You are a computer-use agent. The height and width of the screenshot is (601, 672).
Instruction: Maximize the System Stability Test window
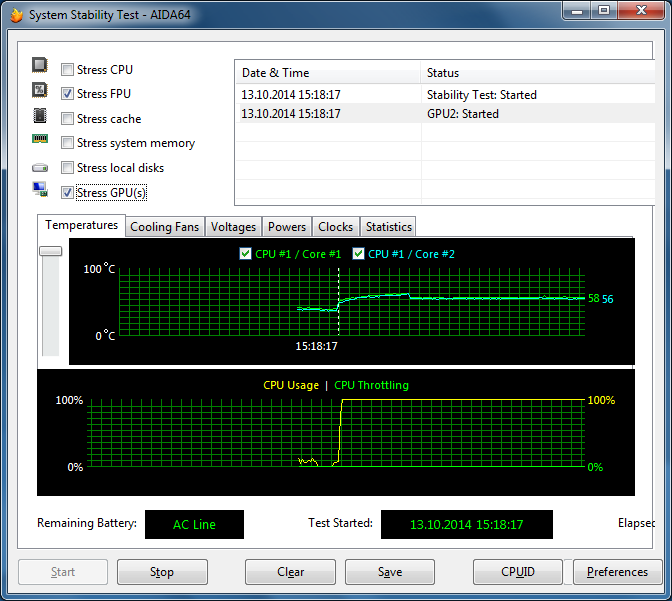pos(604,11)
